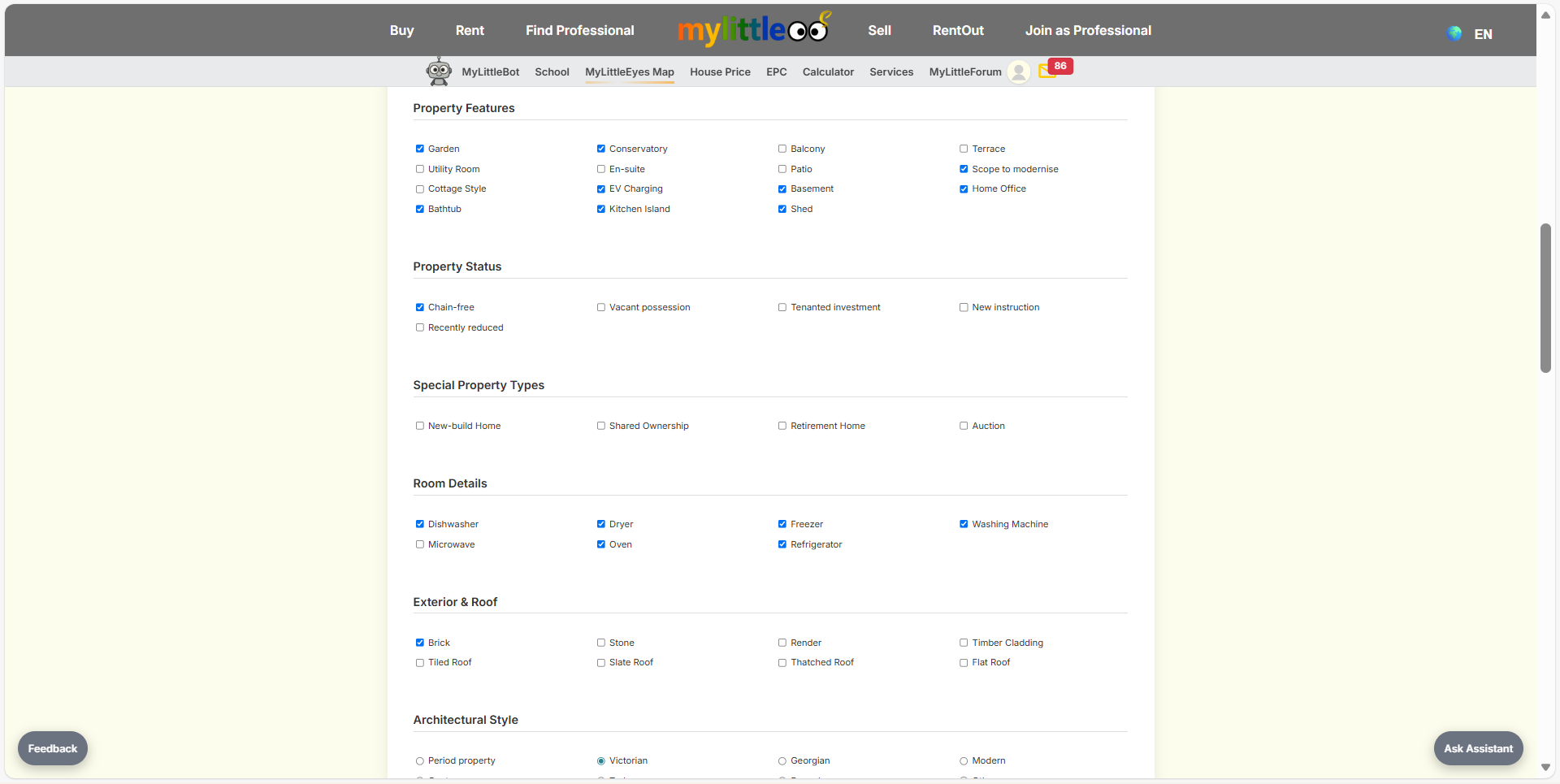This screenshot has height=784, width=1560.
Task: Check the New-build Home option
Action: pyautogui.click(x=420, y=425)
